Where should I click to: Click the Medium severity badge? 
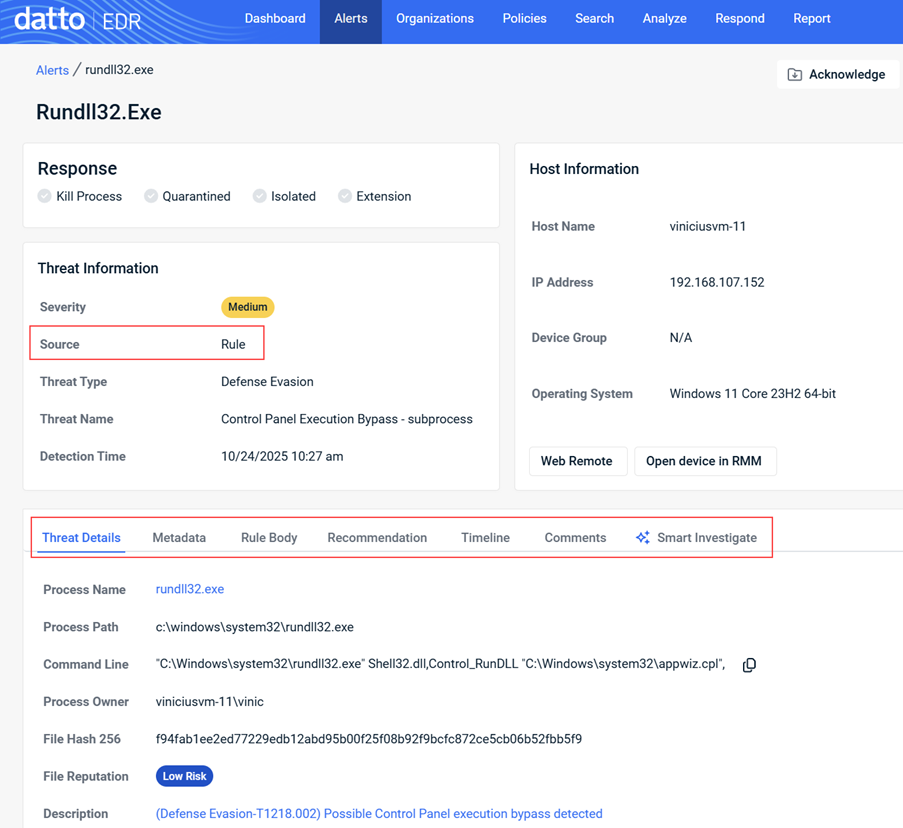247,307
